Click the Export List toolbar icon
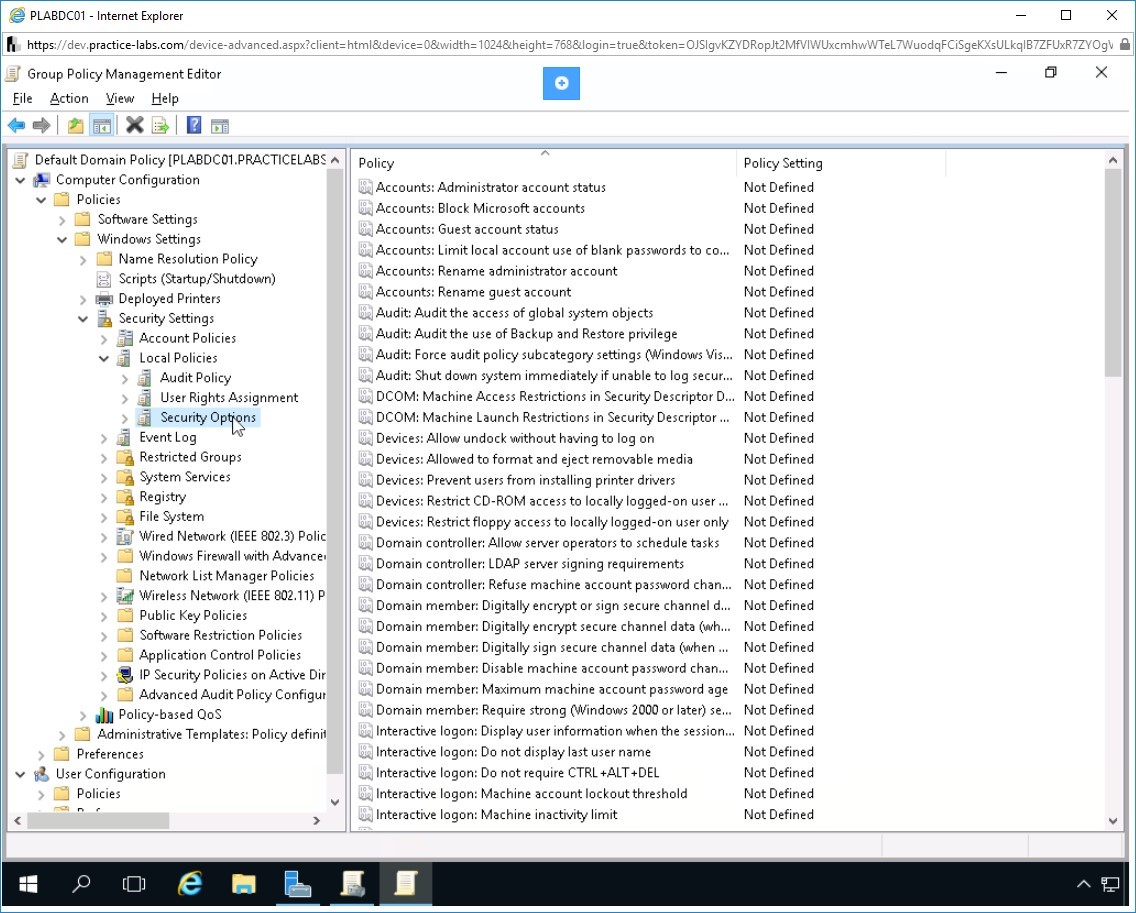Viewport: 1136px width, 913px height. pyautogui.click(x=160, y=125)
